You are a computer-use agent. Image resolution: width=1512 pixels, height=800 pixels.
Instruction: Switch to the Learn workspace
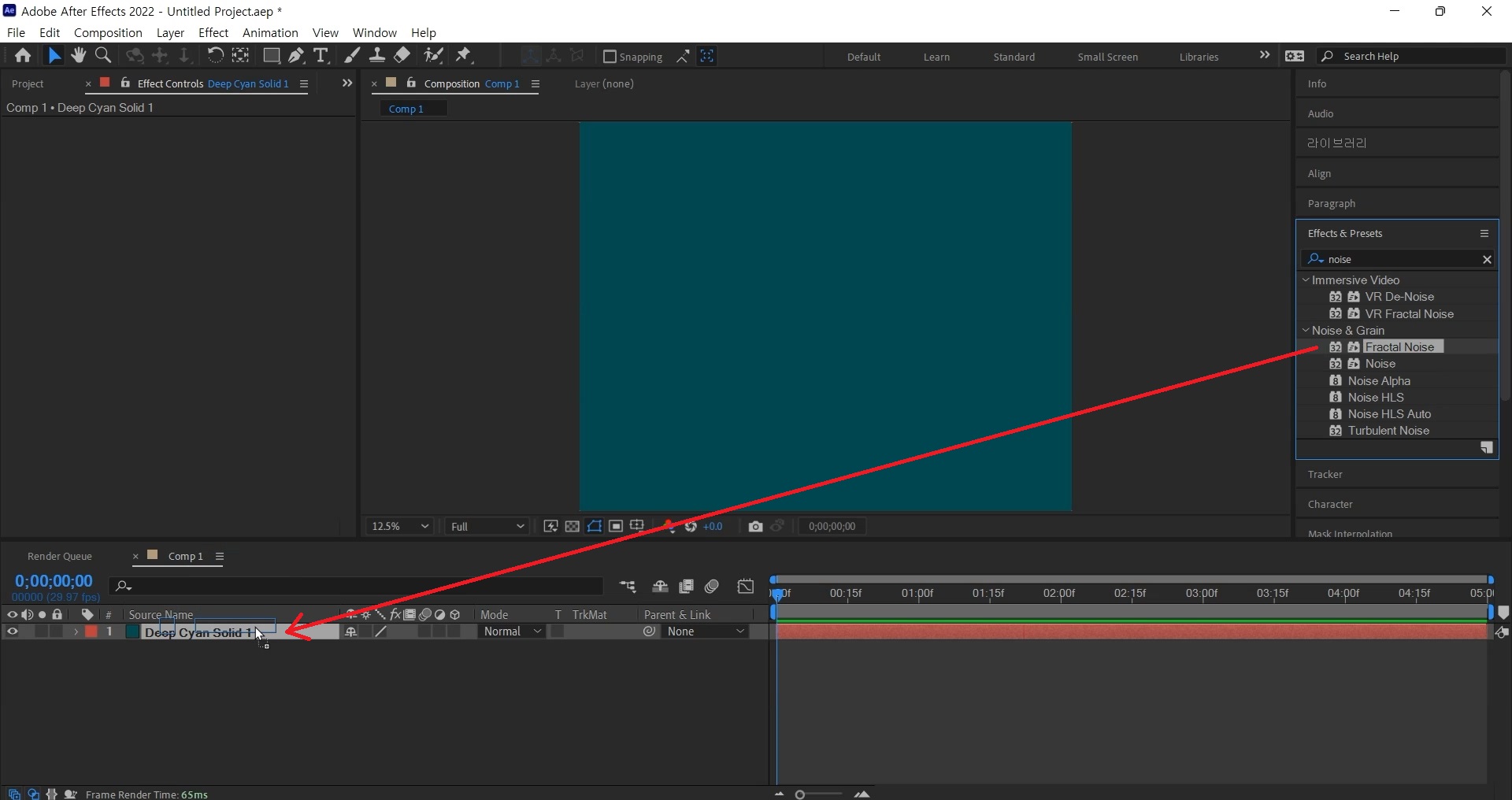click(x=936, y=57)
